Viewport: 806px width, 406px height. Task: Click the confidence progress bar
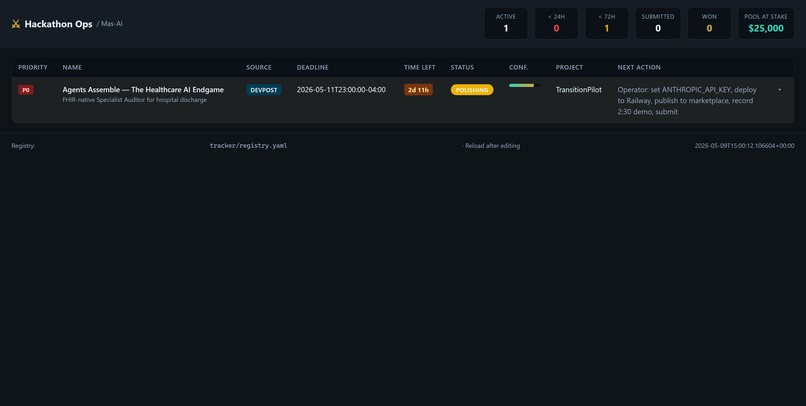(524, 85)
